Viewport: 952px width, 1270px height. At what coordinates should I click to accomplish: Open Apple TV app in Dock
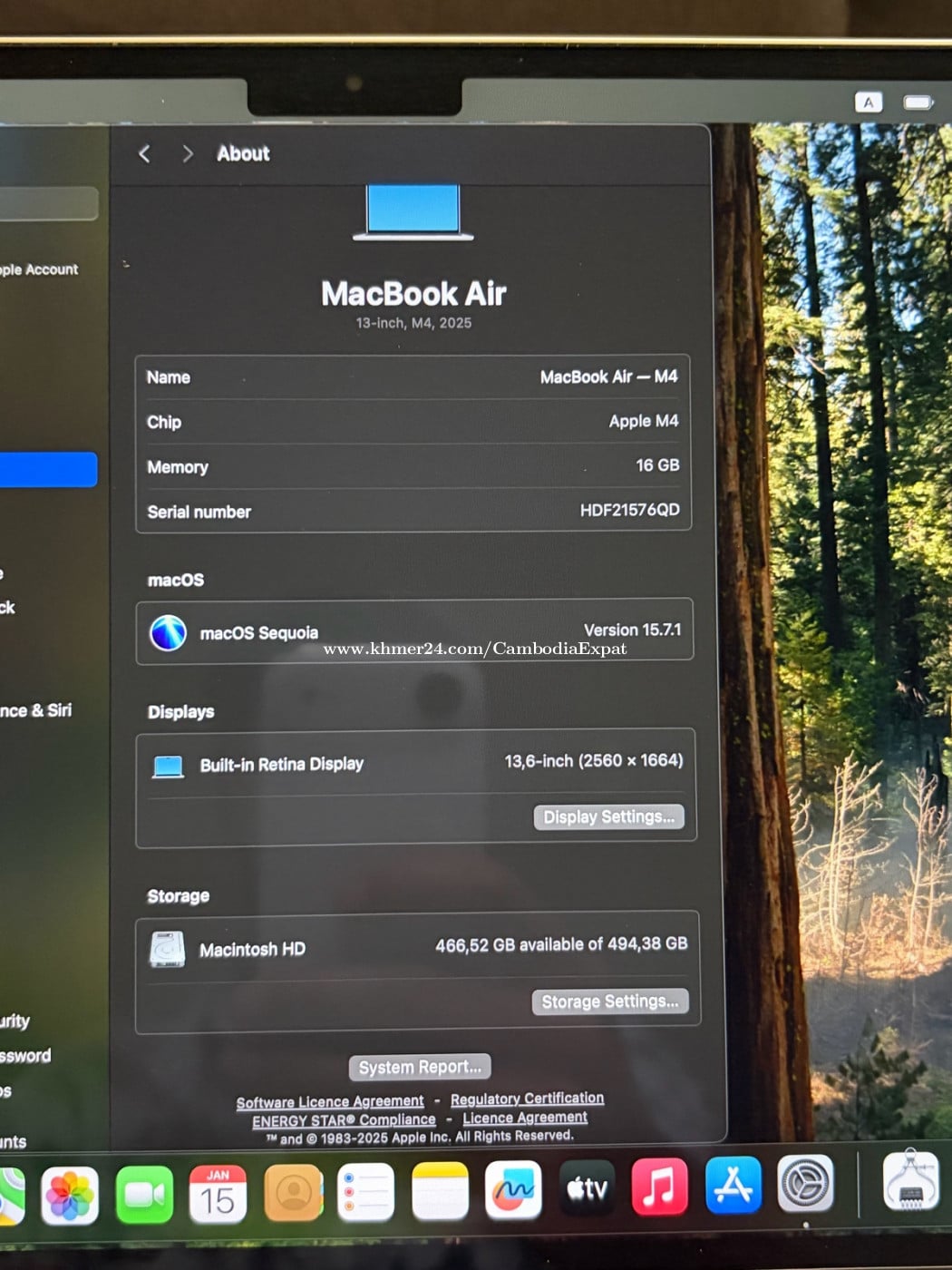point(587,1188)
